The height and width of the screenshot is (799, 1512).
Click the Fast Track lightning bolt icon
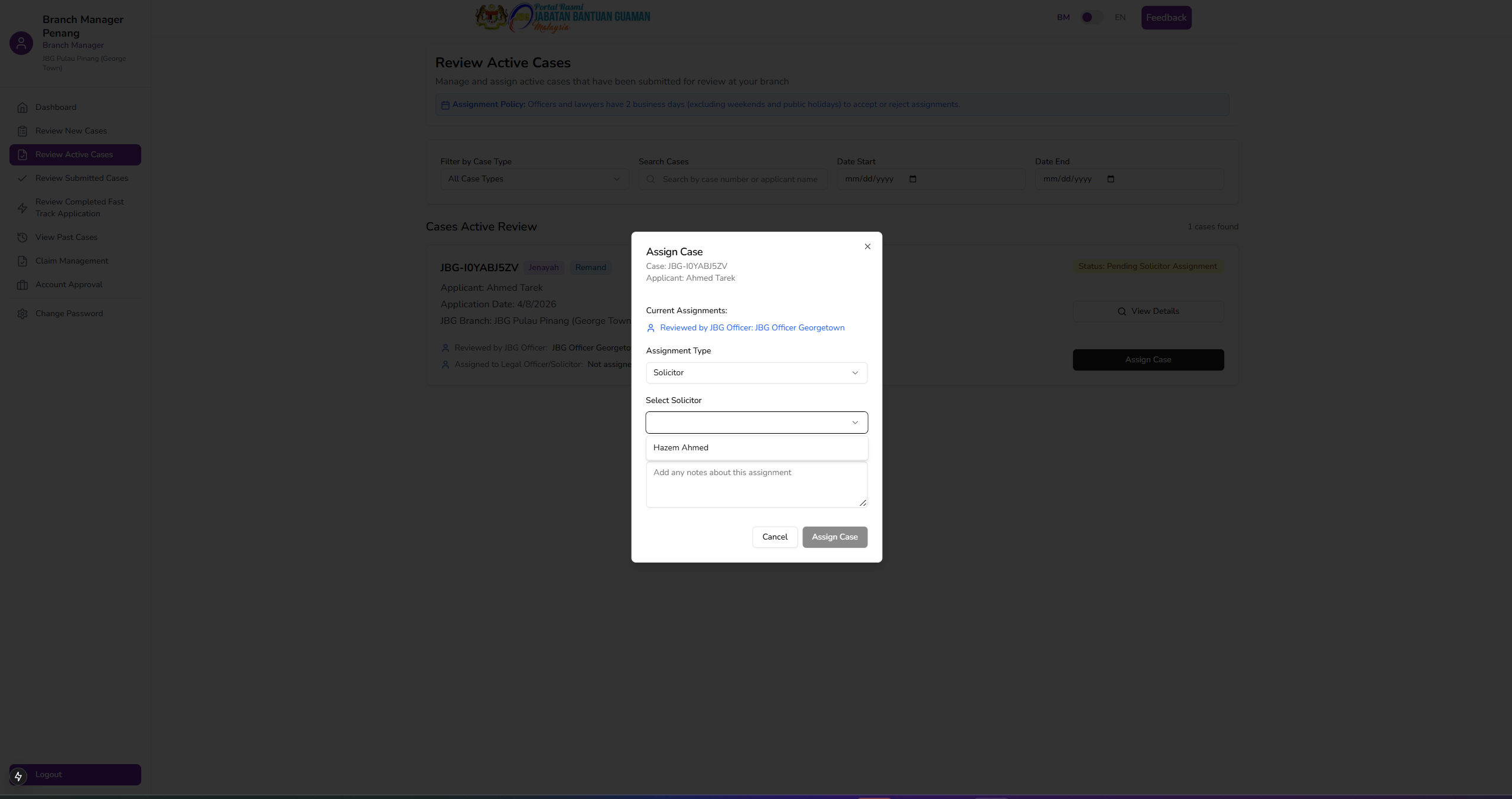[22, 208]
